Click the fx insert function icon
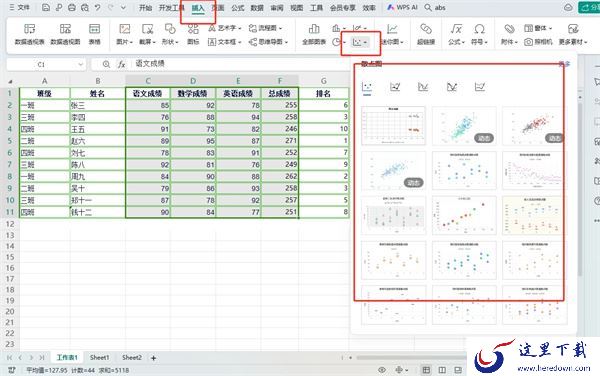600x376 pixels. click(x=122, y=64)
